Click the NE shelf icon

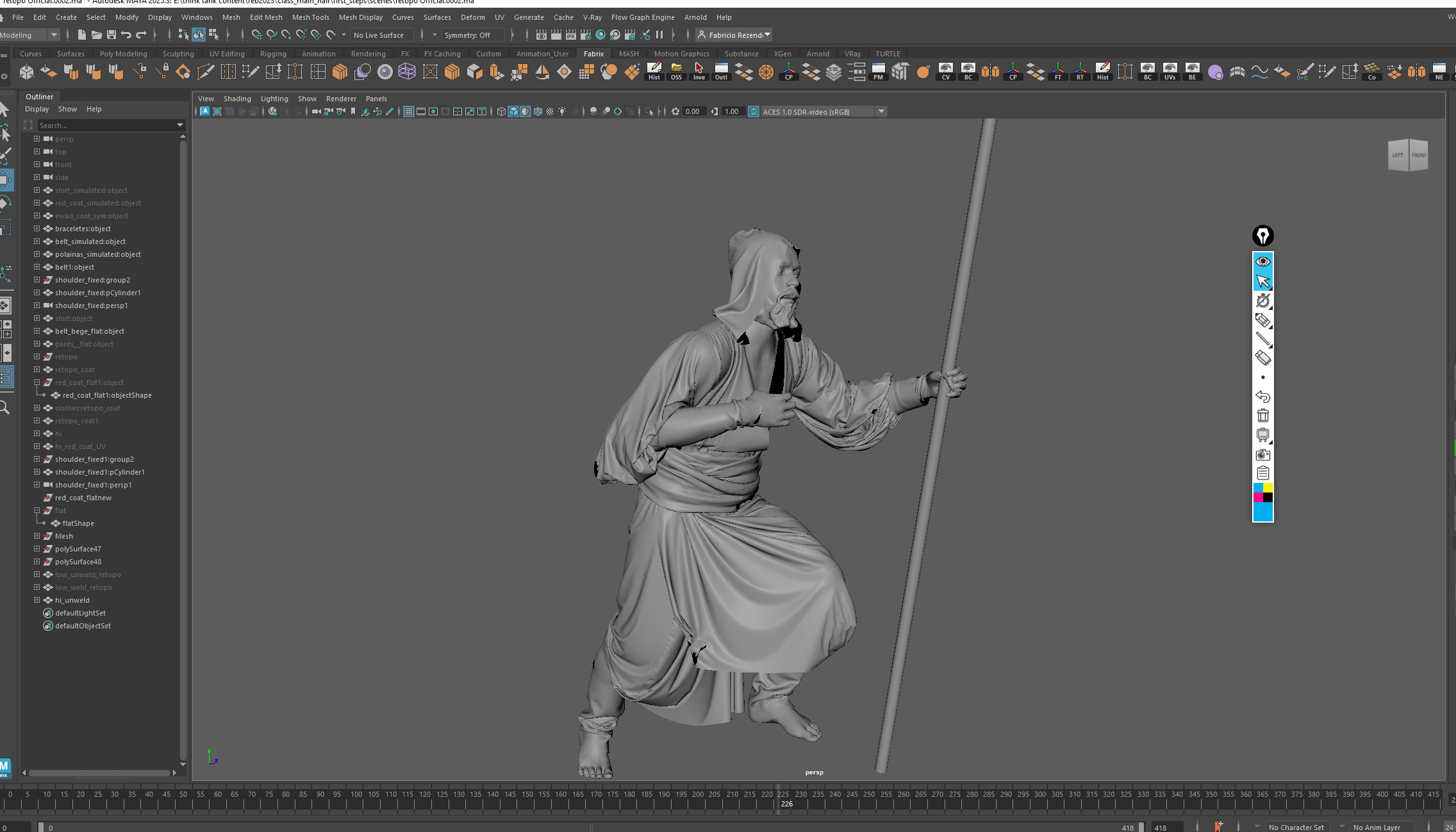point(1439,71)
